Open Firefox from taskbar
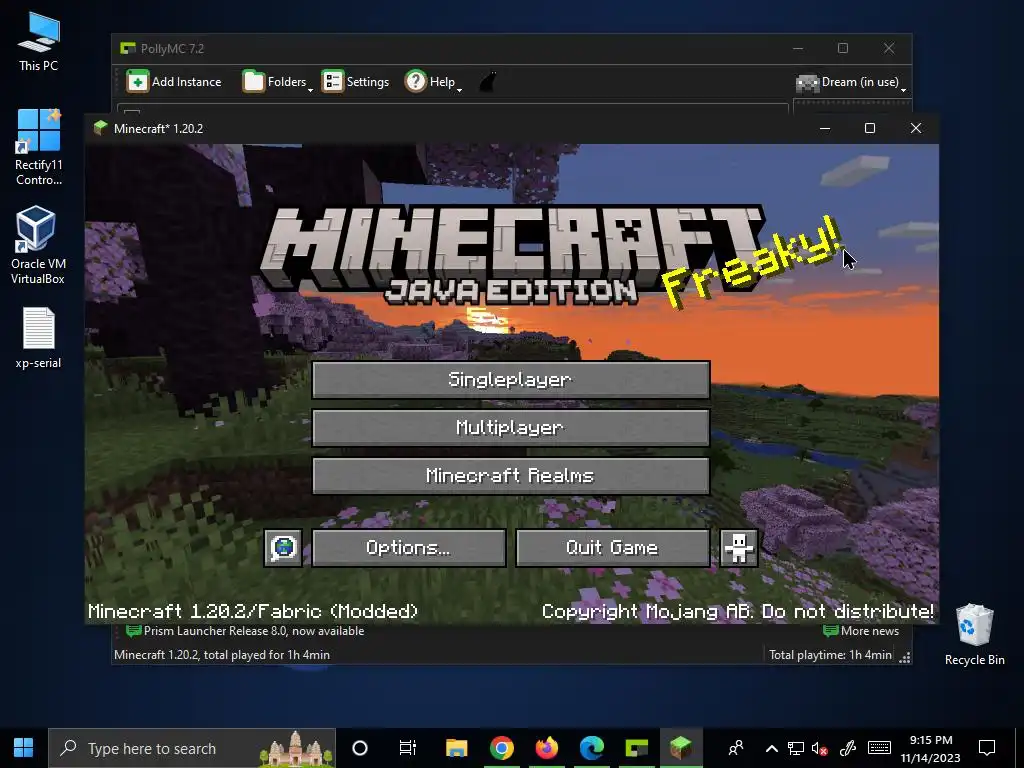The image size is (1024, 768). [x=547, y=748]
